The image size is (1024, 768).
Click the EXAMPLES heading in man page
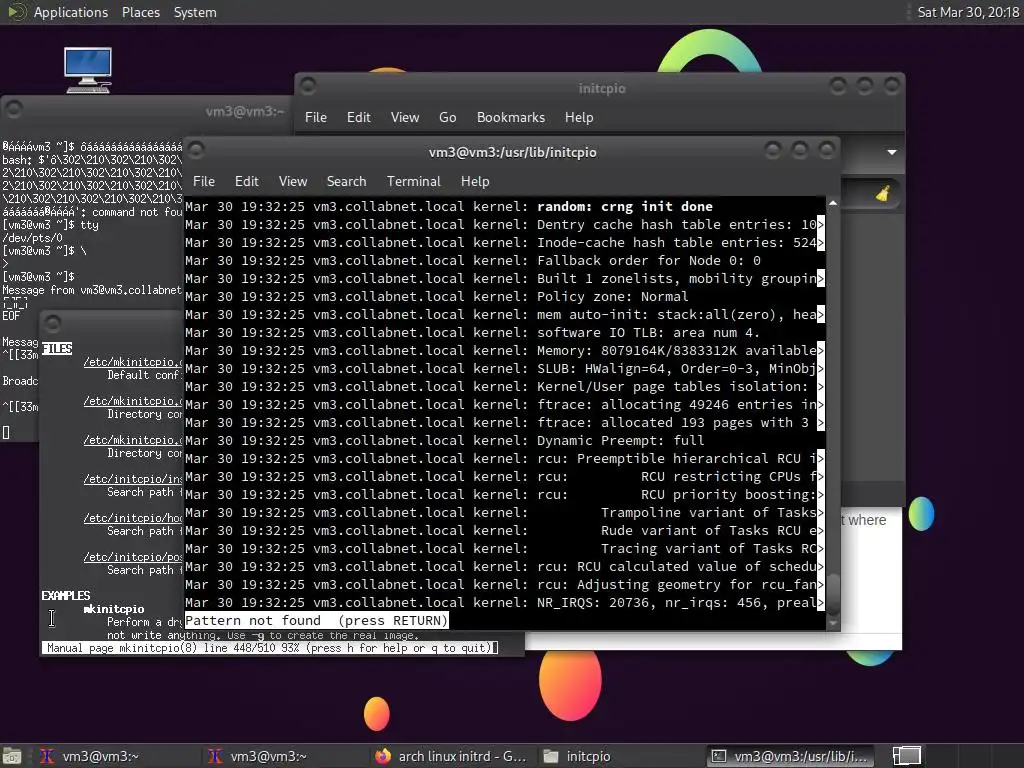tap(65, 596)
